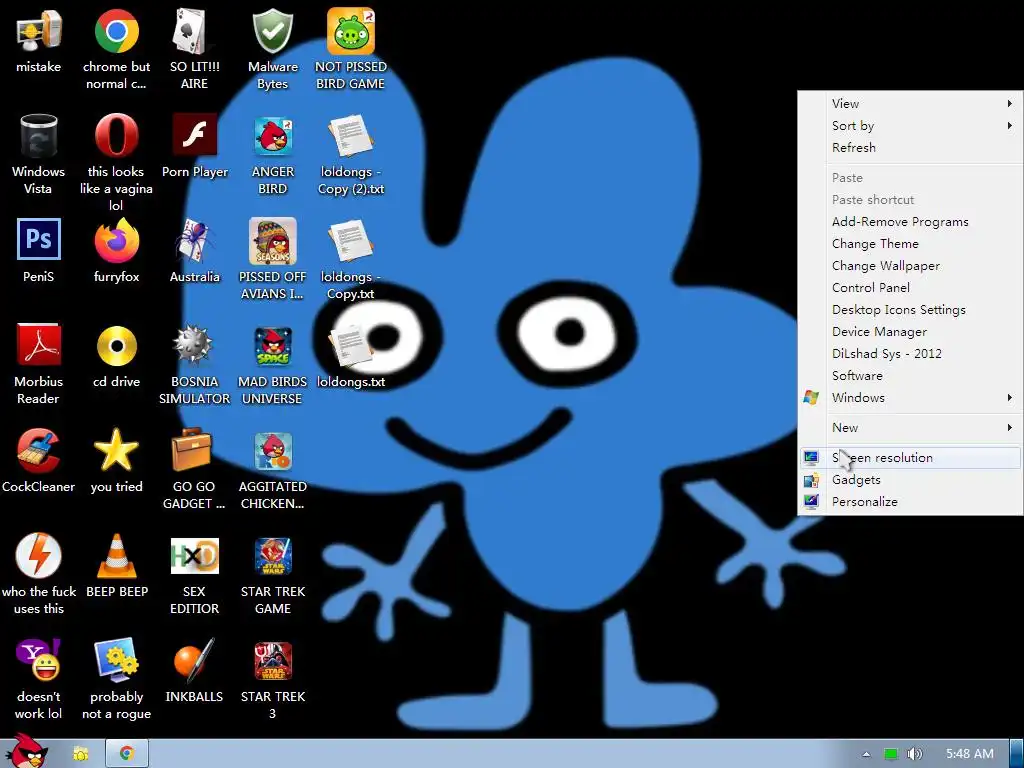
Task: Open the red bird Start button
Action: [x=26, y=751]
